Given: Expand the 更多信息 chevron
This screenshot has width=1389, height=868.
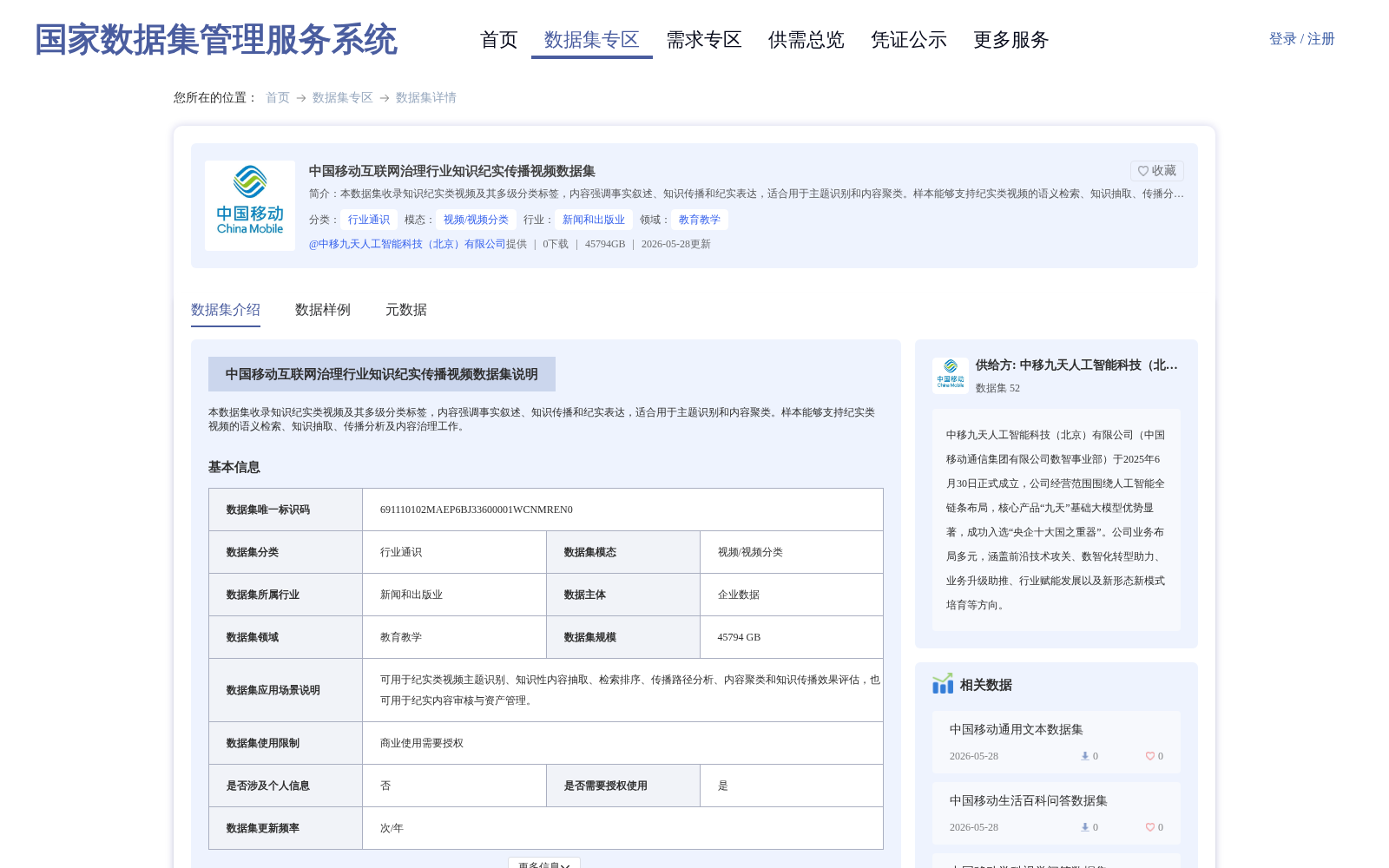Looking at the screenshot, I should pos(565,865).
